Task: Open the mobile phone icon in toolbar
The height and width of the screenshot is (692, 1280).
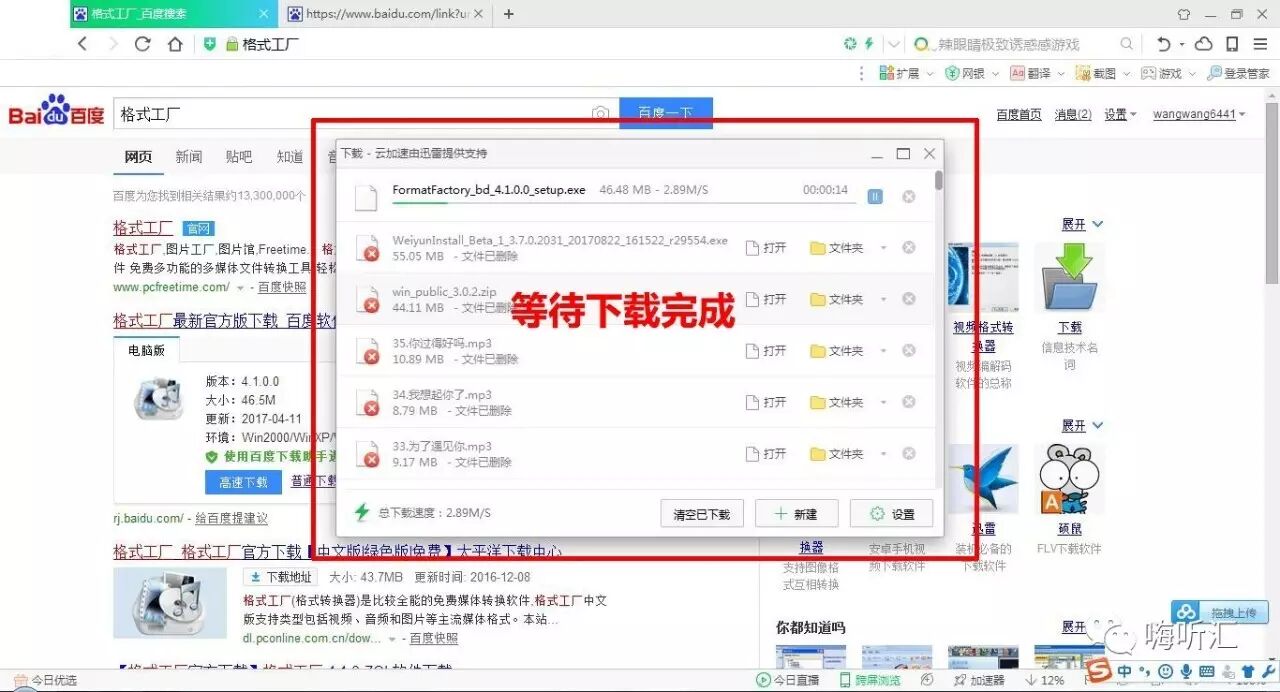Action: 1232,44
